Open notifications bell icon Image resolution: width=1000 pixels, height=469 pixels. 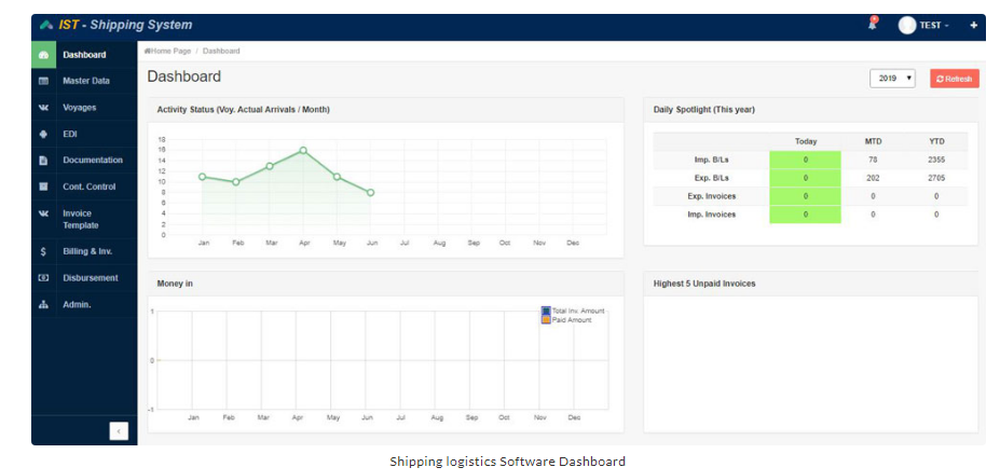[x=872, y=24]
